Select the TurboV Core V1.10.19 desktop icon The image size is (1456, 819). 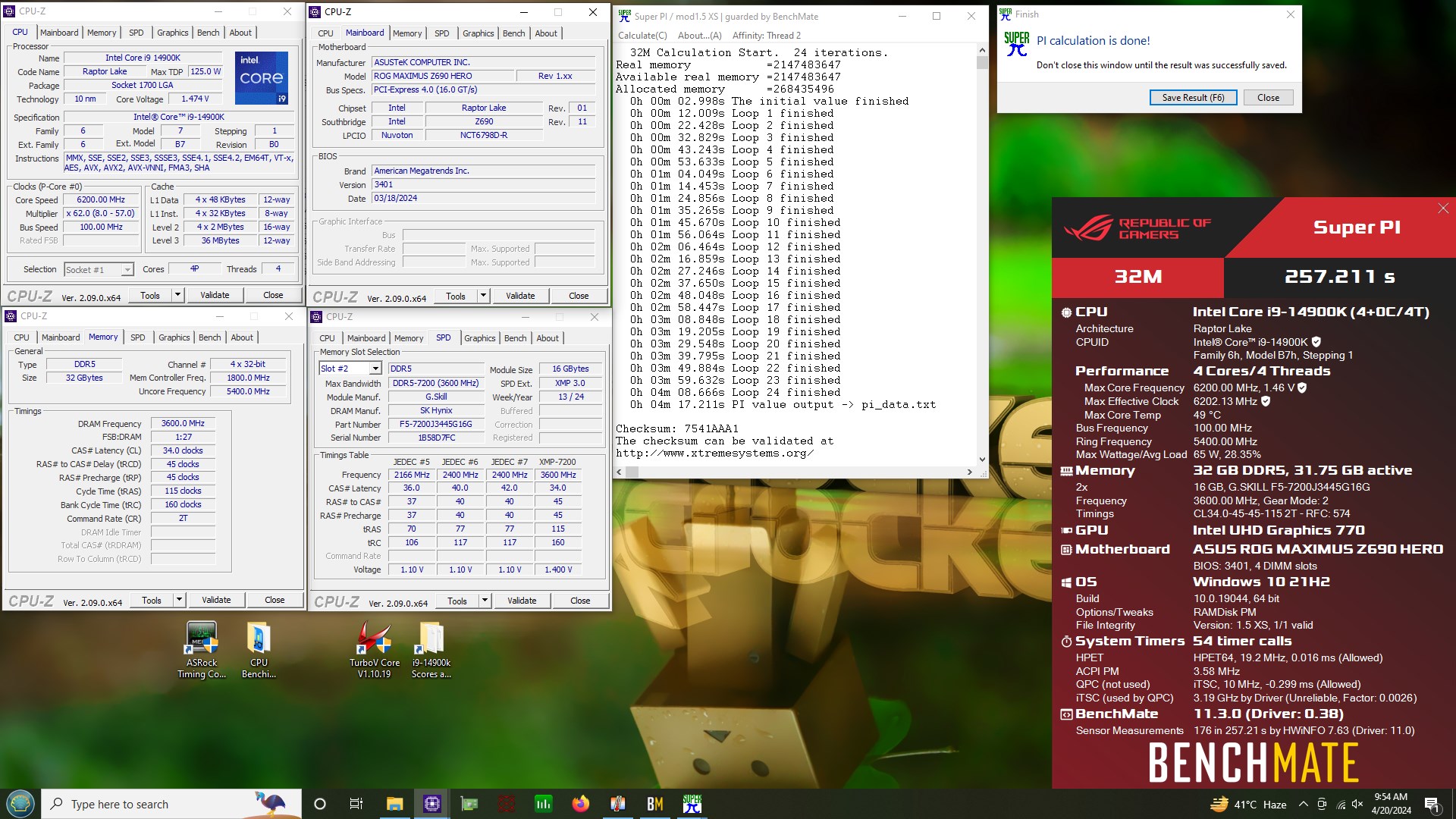click(375, 651)
